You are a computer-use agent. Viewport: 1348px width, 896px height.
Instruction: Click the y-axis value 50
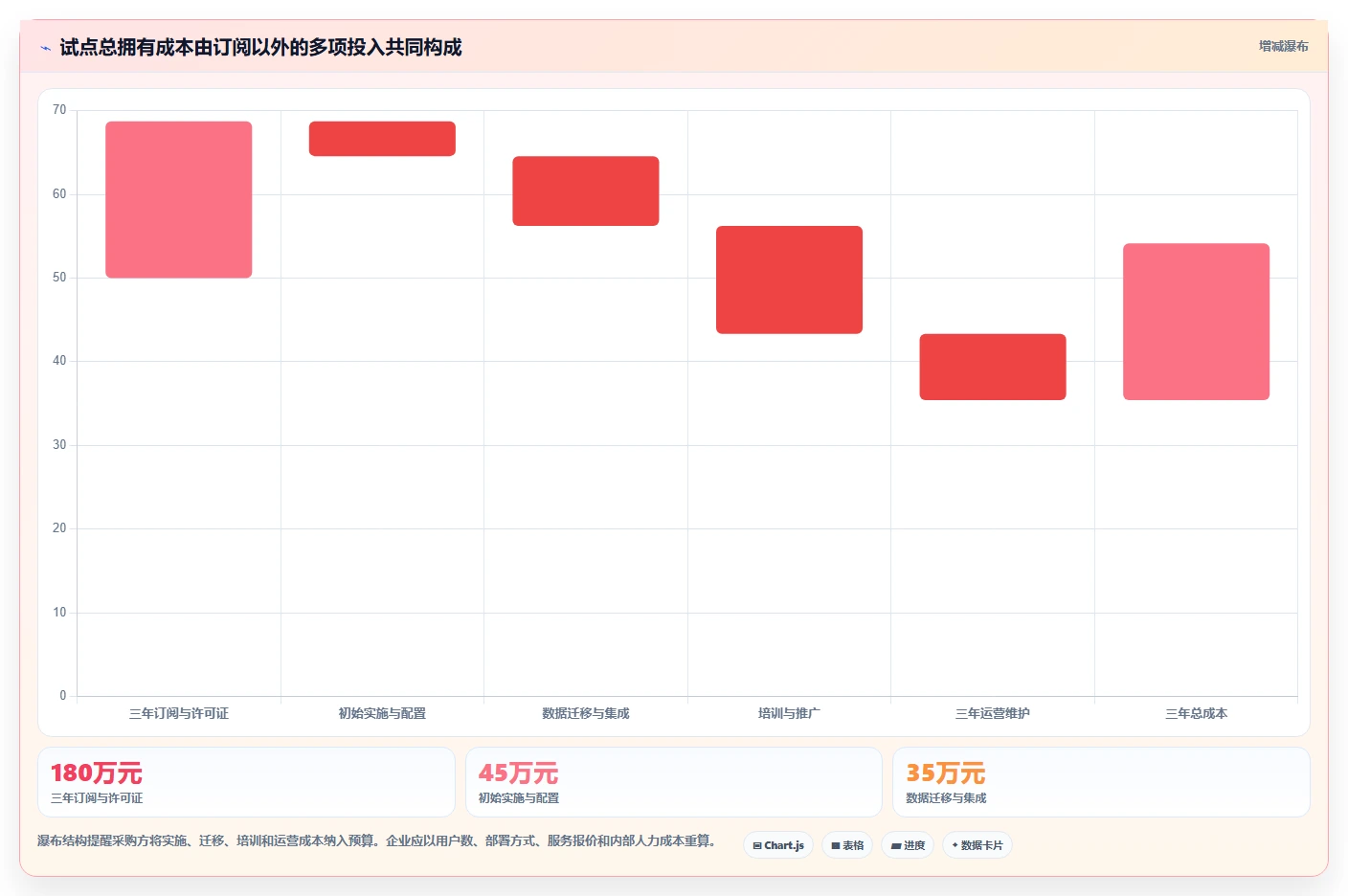coord(59,278)
